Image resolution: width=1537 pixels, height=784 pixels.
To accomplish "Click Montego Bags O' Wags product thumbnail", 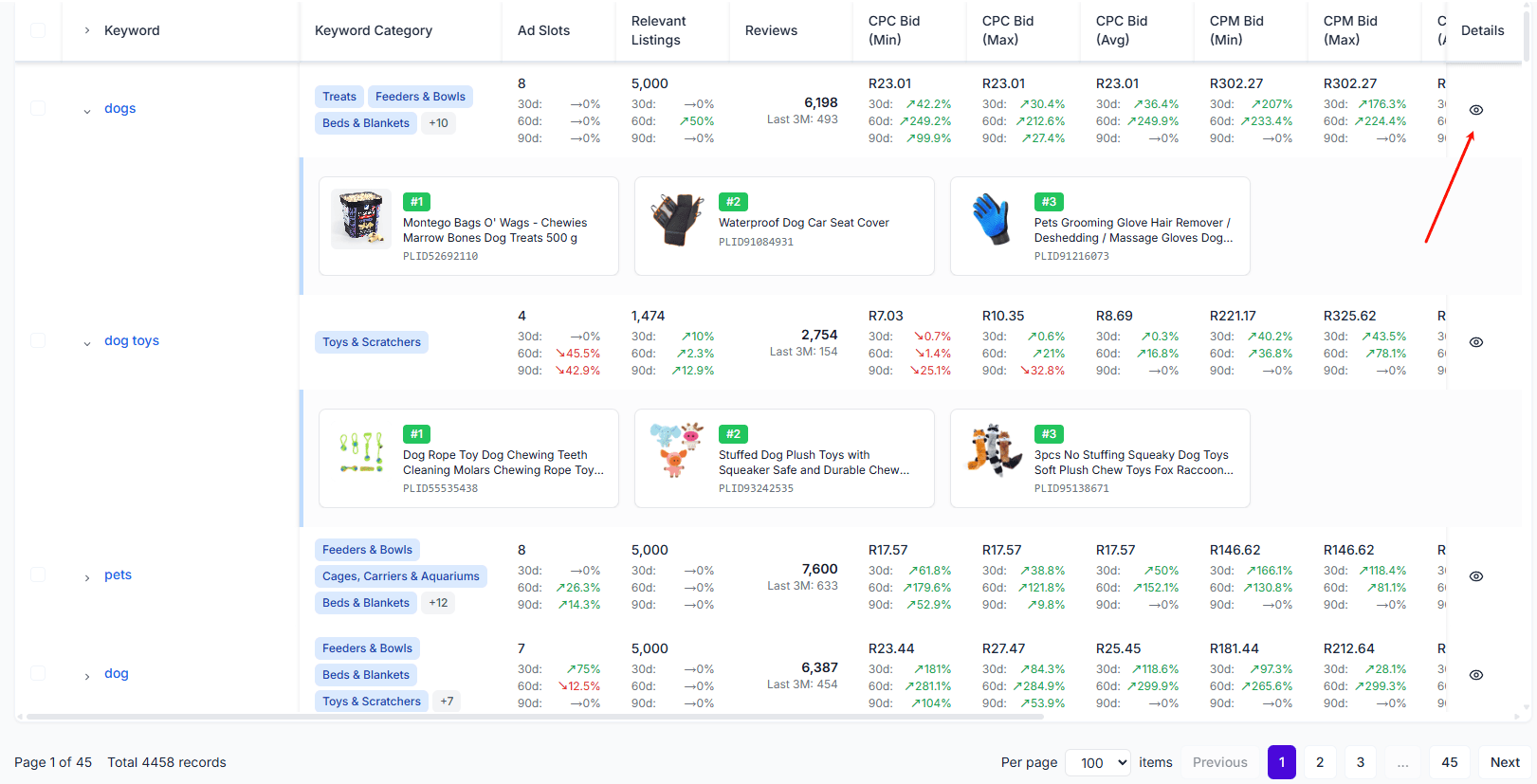I will pyautogui.click(x=361, y=218).
